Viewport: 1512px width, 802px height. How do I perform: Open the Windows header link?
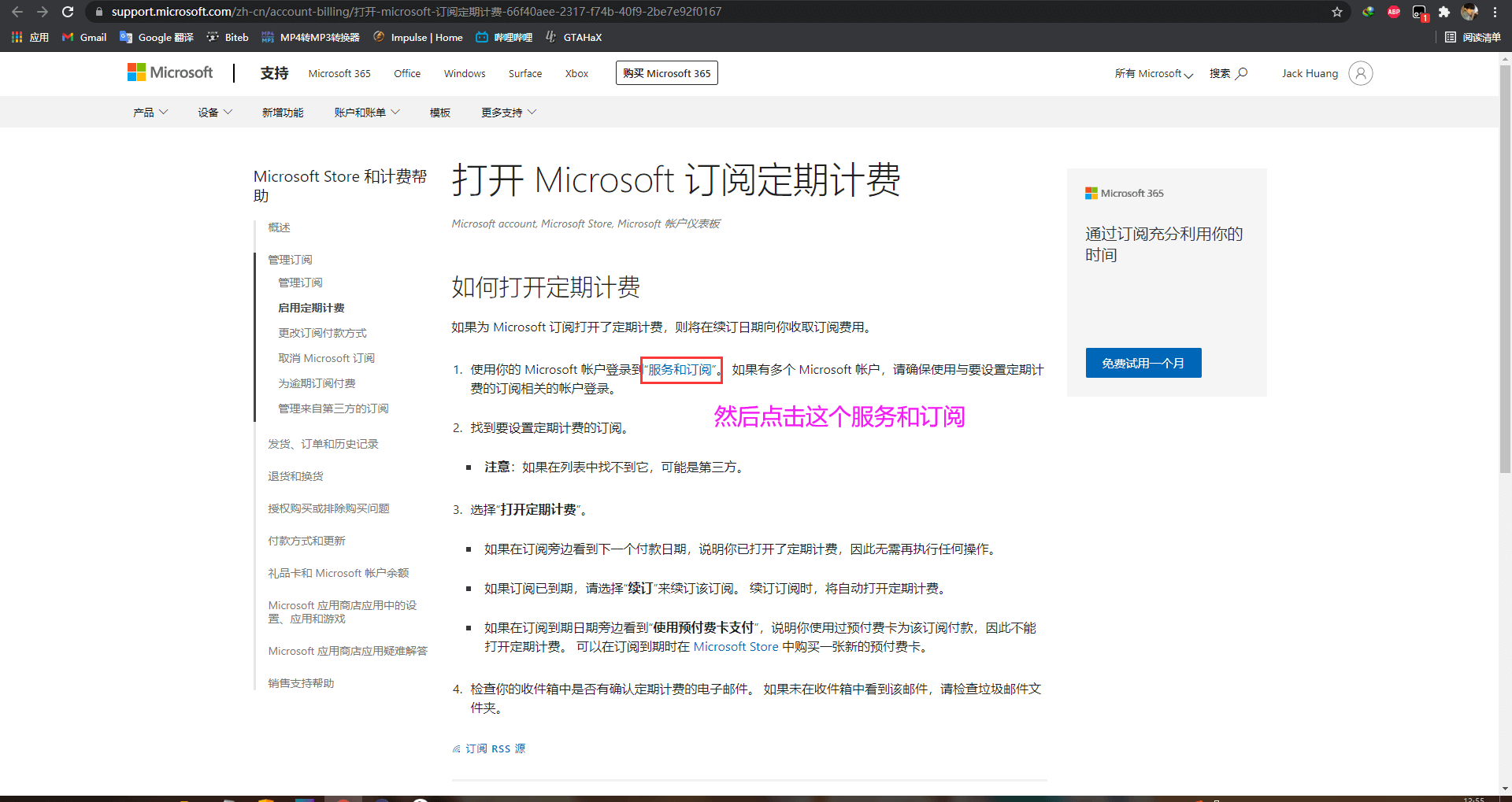point(465,73)
